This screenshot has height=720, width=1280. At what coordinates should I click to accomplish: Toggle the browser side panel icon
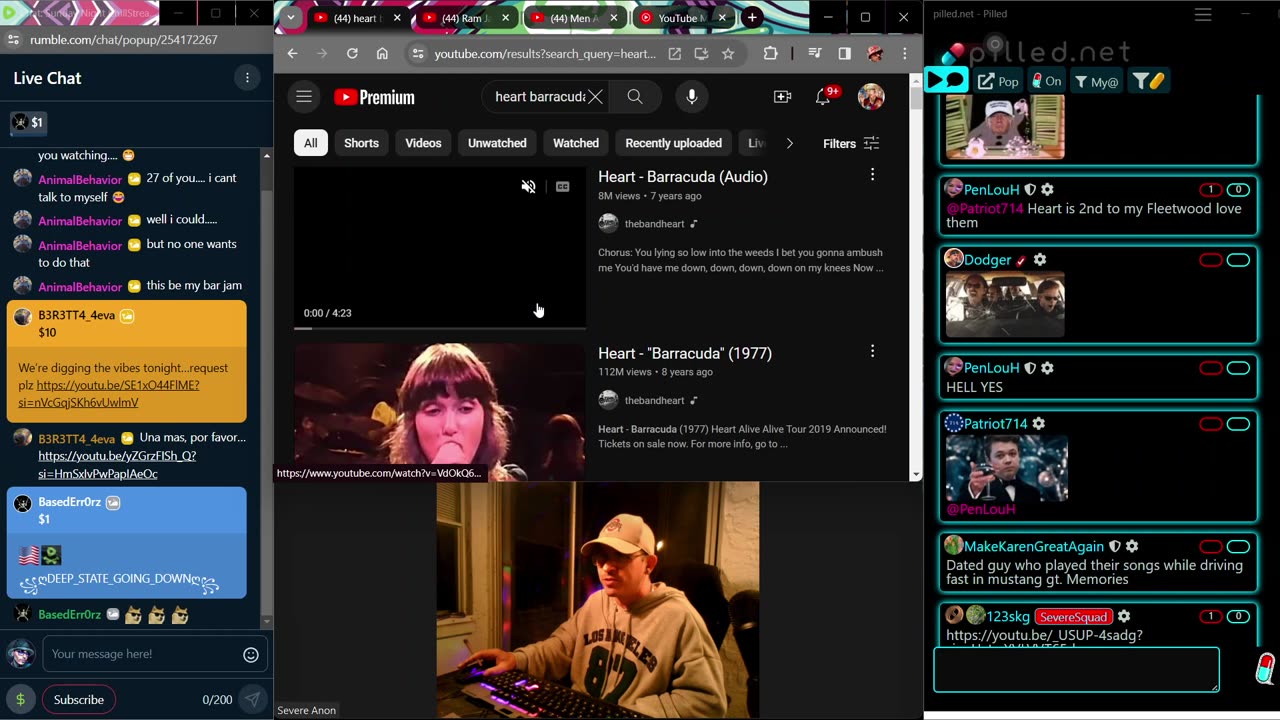845,54
